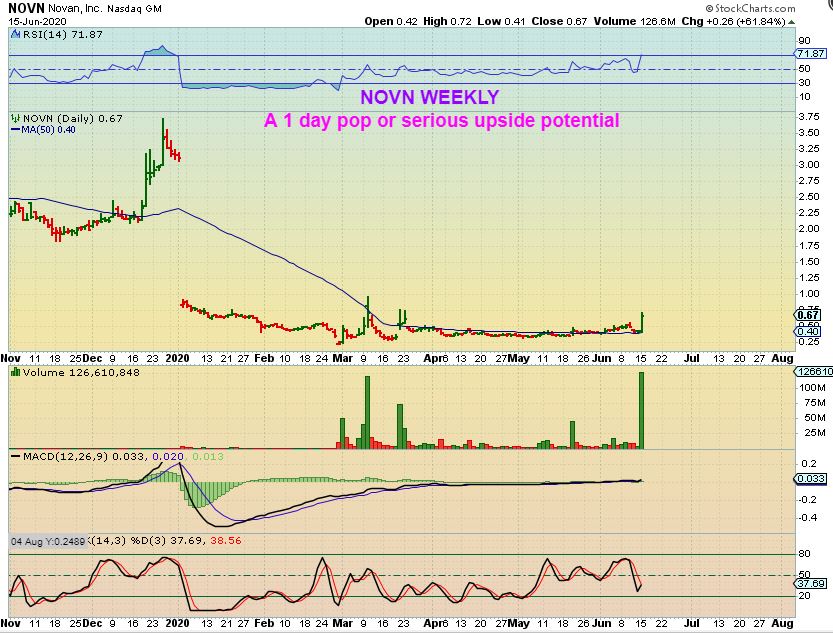Click the blue line marker before MA(50)
The image size is (833, 633).
click(13, 129)
